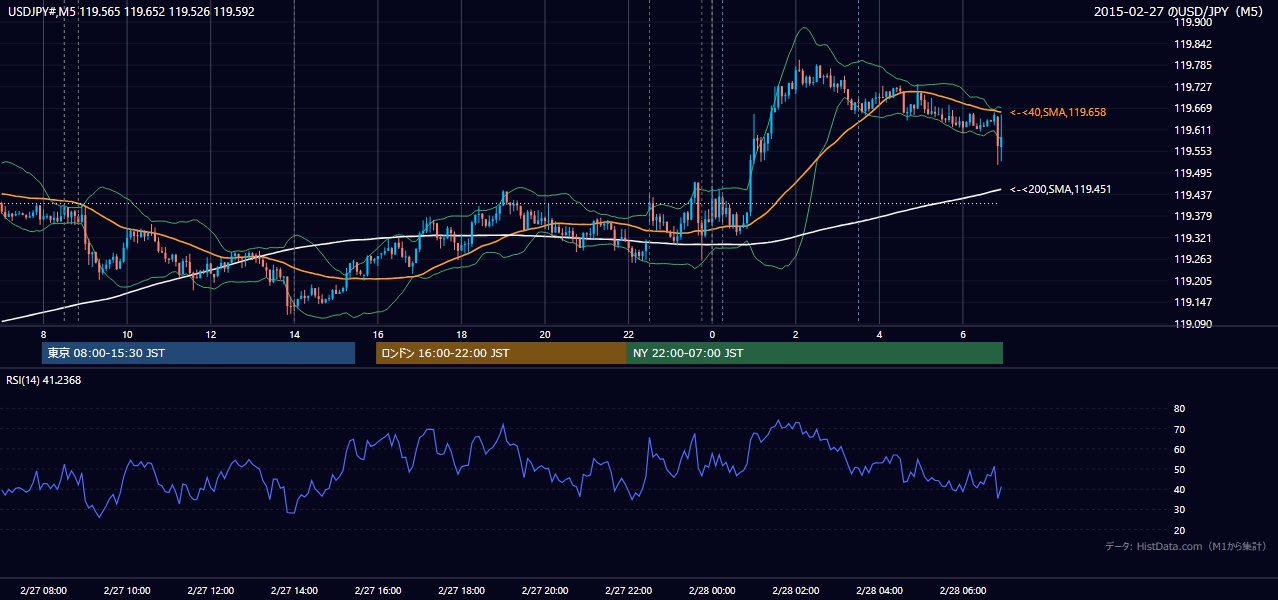
Task: Click the 2/27 14:00 time axis label
Action: point(294,590)
